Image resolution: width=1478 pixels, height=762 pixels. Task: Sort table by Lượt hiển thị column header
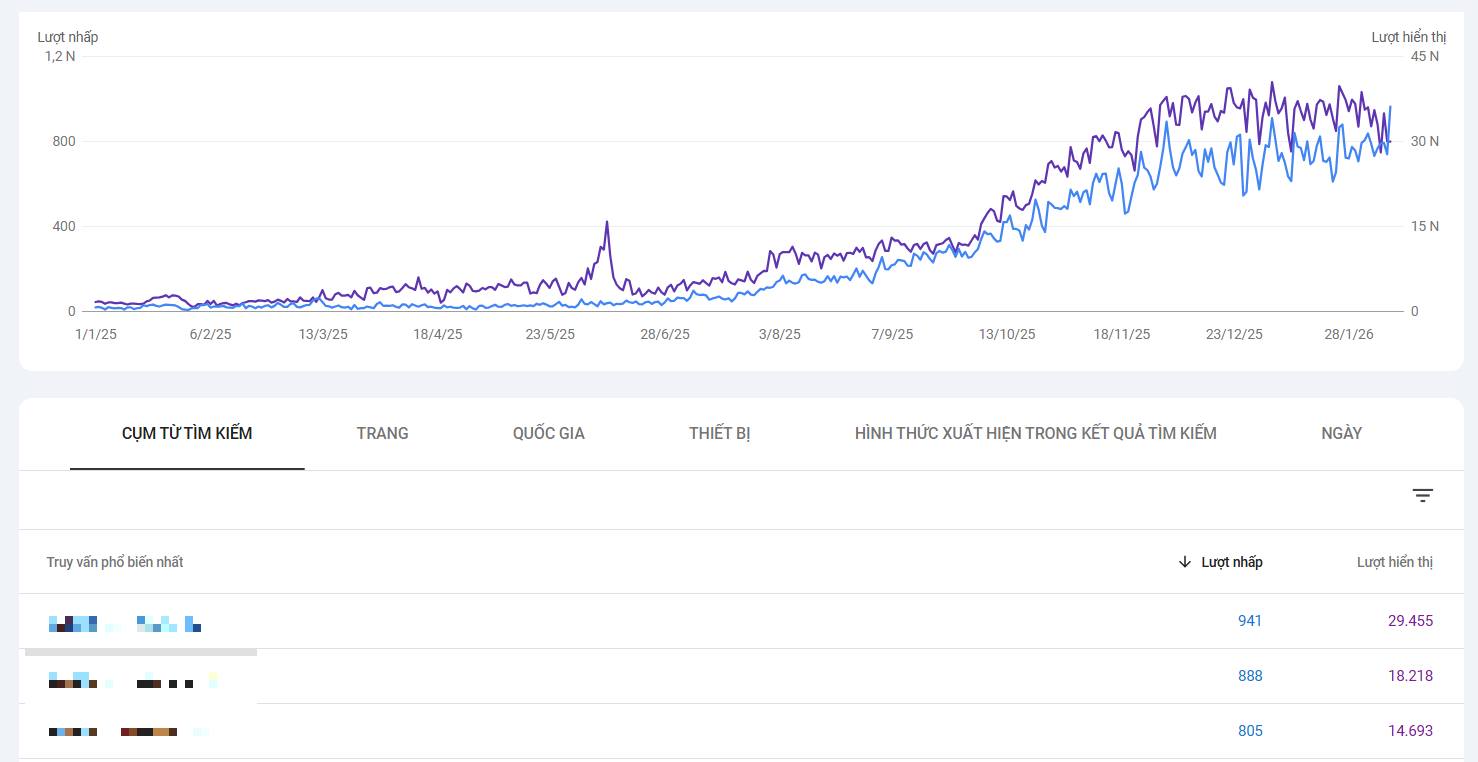[1394, 562]
